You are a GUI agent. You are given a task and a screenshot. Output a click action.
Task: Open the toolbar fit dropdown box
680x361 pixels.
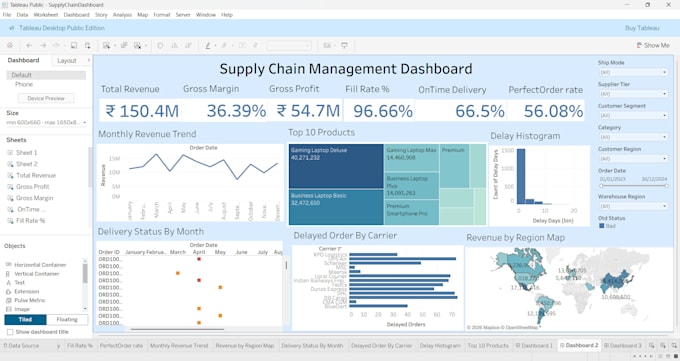point(289,45)
